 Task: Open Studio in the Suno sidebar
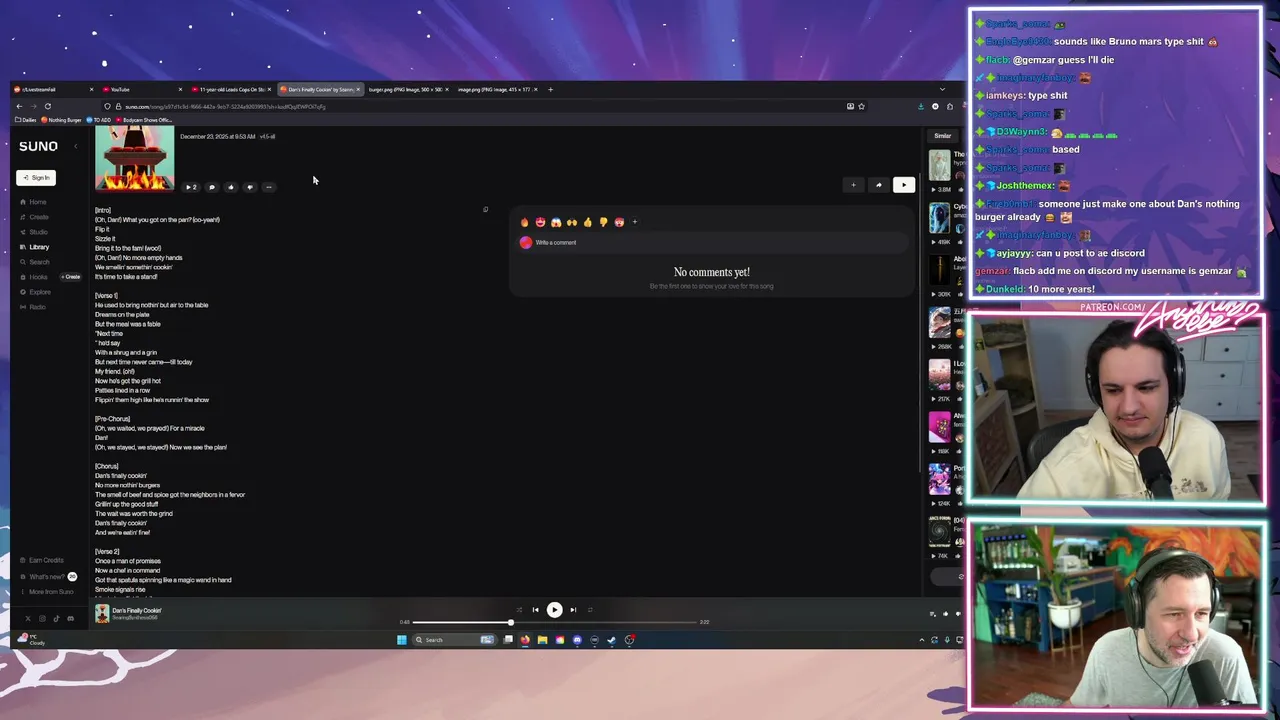coord(35,232)
